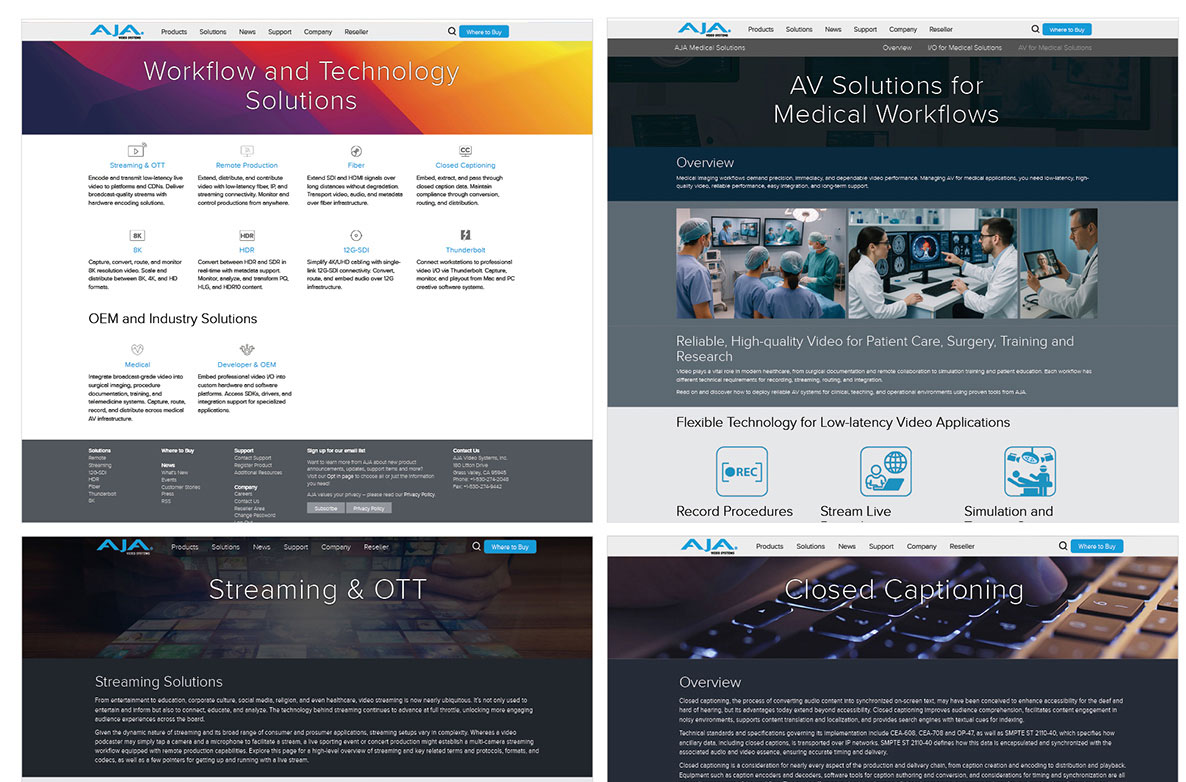Click the Record Procedures REC icon
The width and height of the screenshot is (1186, 782).
tap(741, 471)
